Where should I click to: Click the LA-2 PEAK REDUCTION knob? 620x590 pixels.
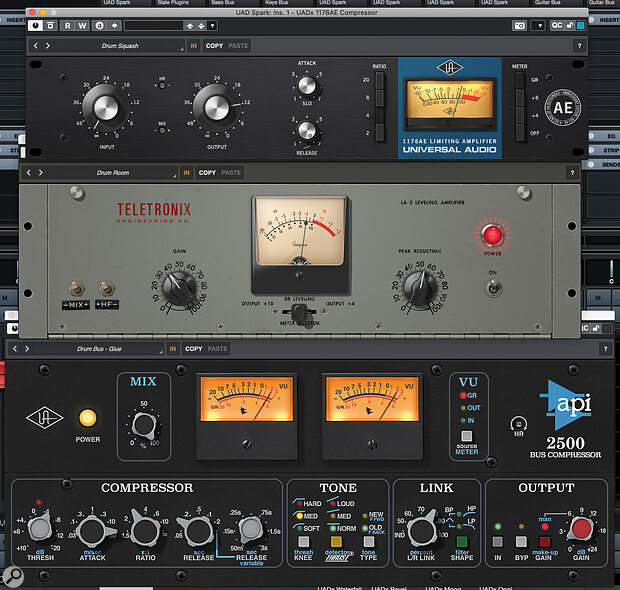pos(421,288)
